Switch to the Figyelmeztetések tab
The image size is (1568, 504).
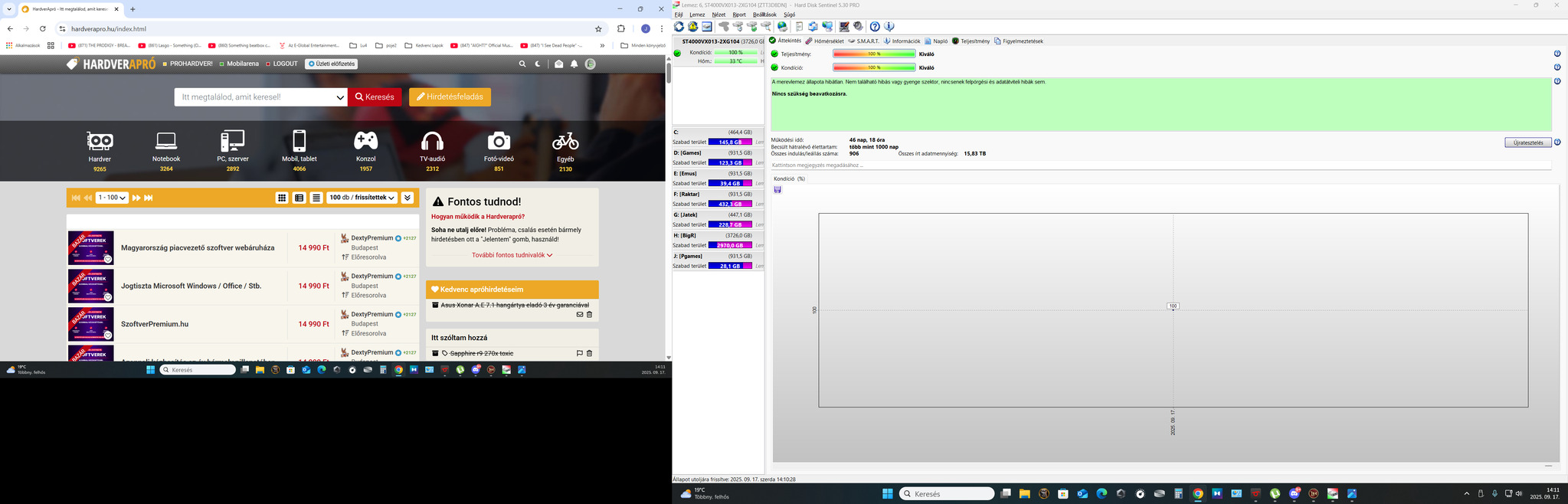pyautogui.click(x=1019, y=41)
